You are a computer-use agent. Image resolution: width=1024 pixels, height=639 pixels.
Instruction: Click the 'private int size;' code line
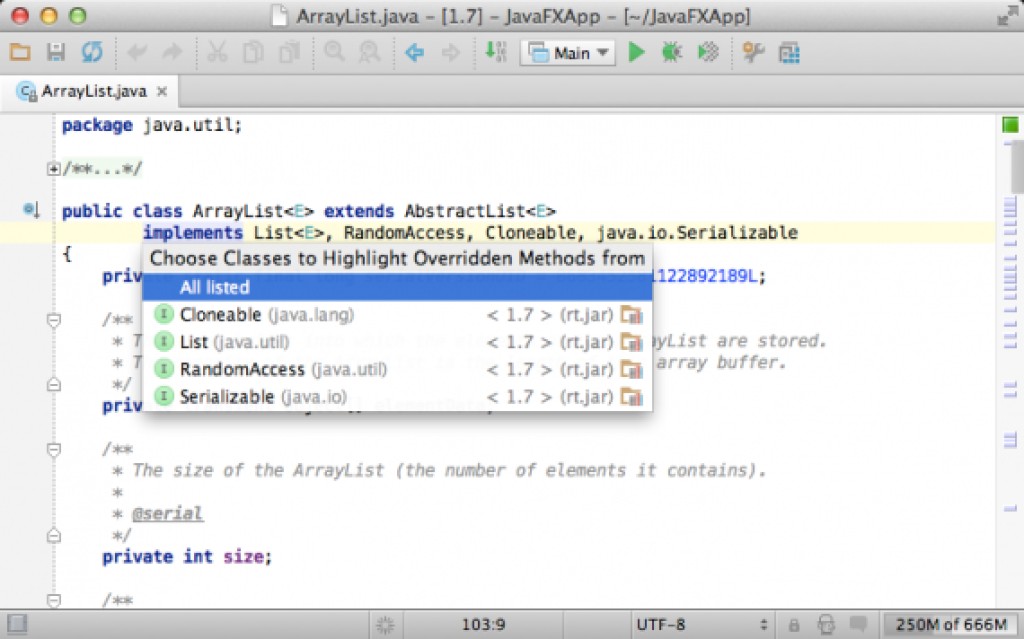(187, 557)
